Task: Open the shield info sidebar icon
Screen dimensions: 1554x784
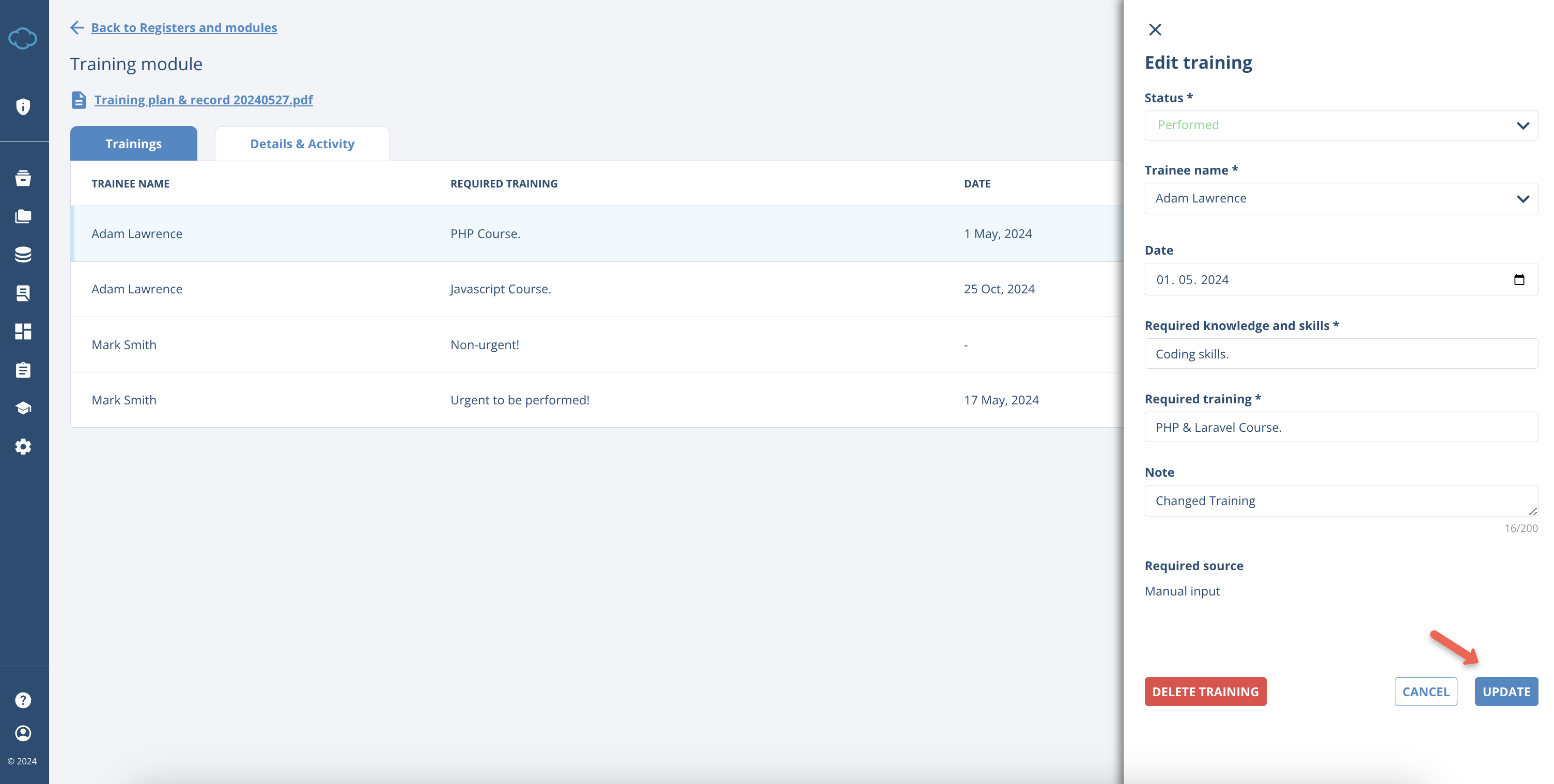Action: 23,107
